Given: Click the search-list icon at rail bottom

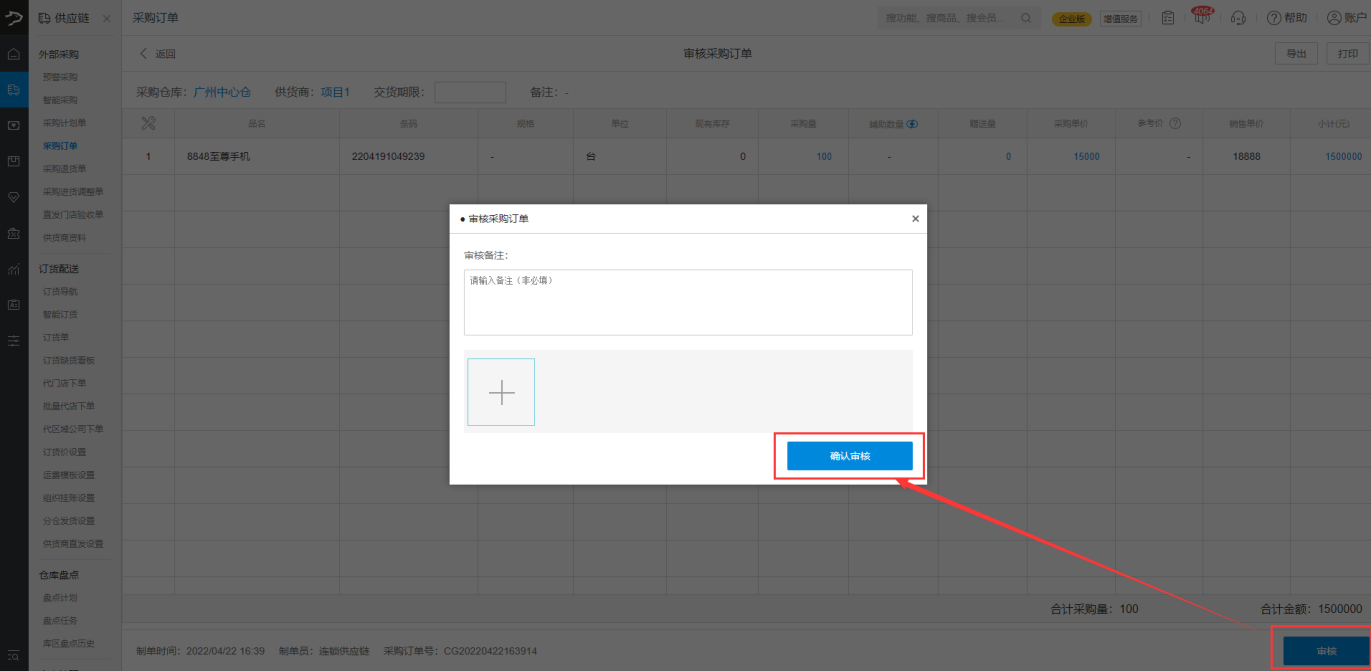Looking at the screenshot, I should pyautogui.click(x=13, y=655).
